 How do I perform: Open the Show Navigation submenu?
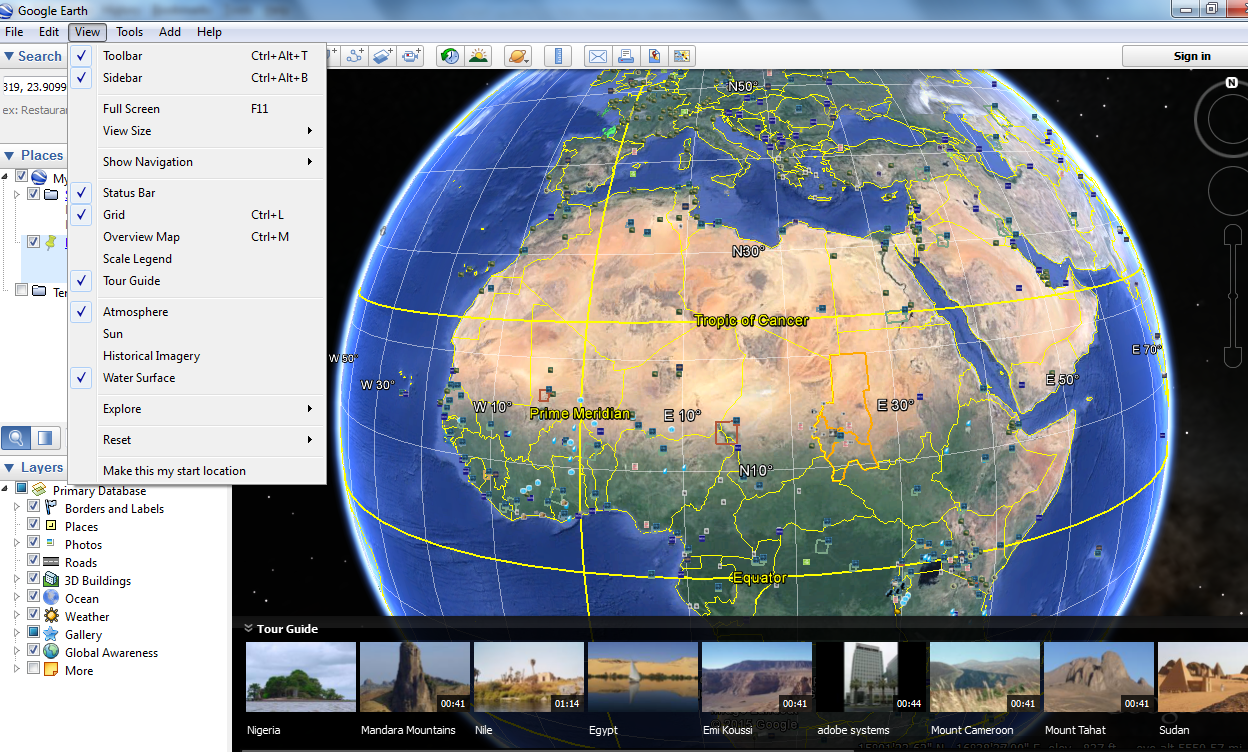[197, 162]
